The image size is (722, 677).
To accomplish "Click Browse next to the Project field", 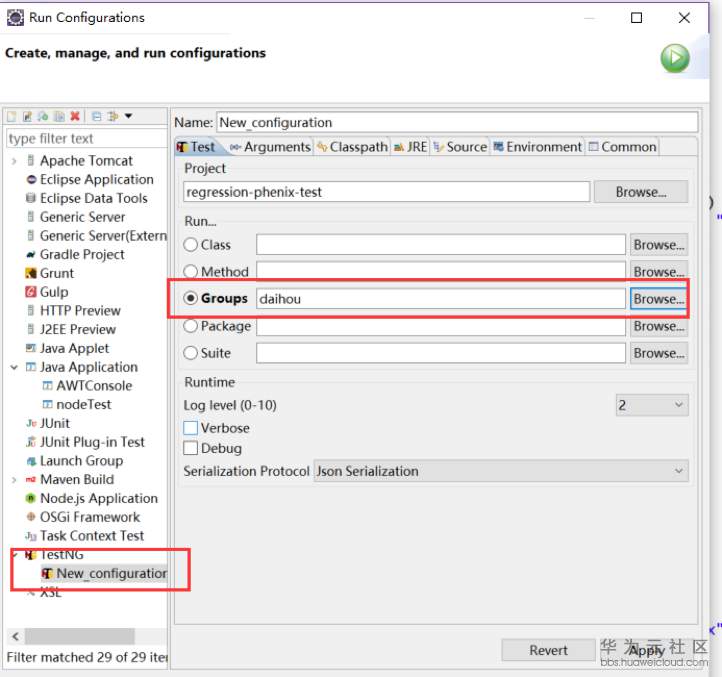I will [640, 191].
